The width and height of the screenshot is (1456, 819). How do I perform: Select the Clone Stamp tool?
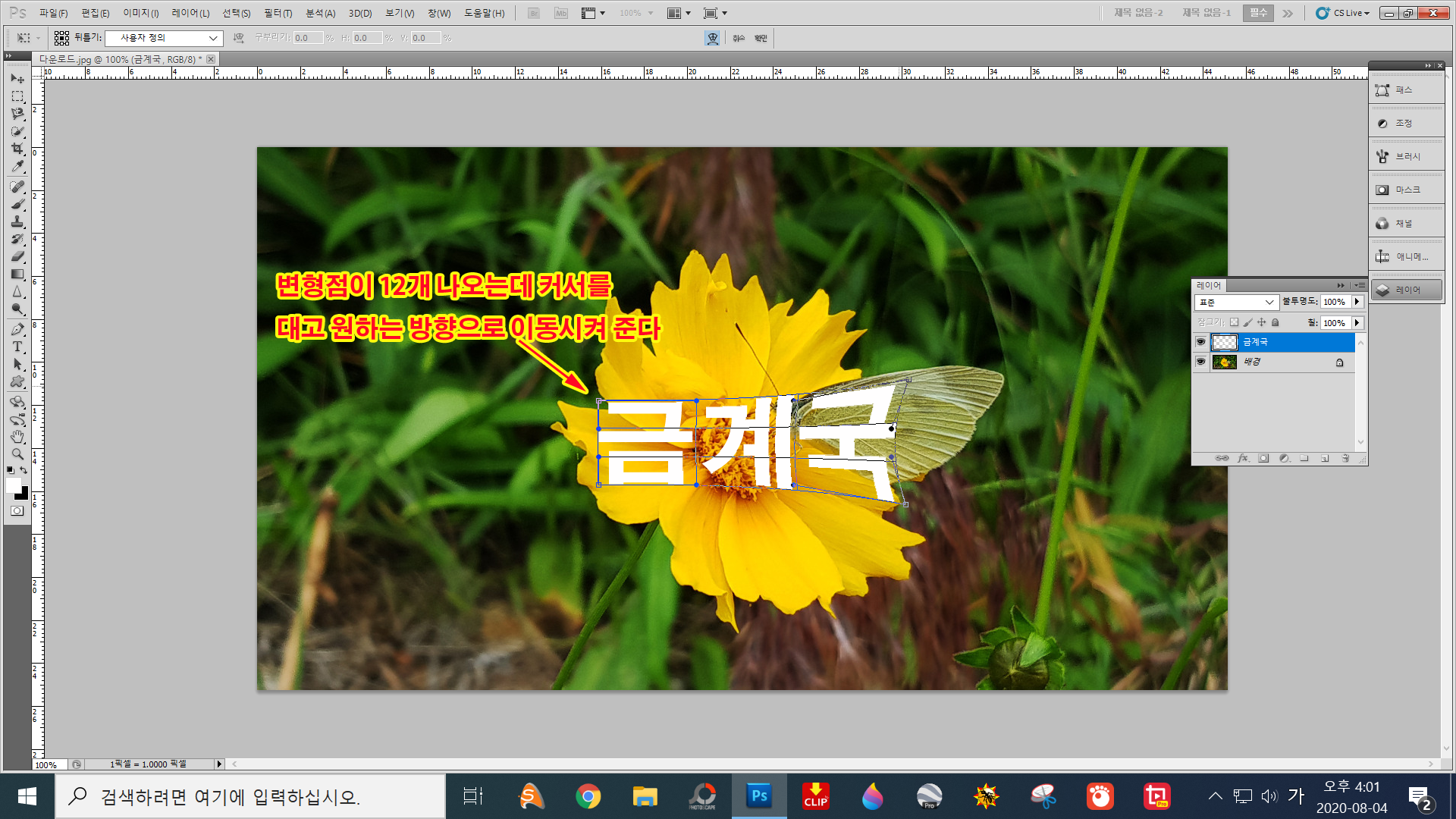pyautogui.click(x=17, y=221)
